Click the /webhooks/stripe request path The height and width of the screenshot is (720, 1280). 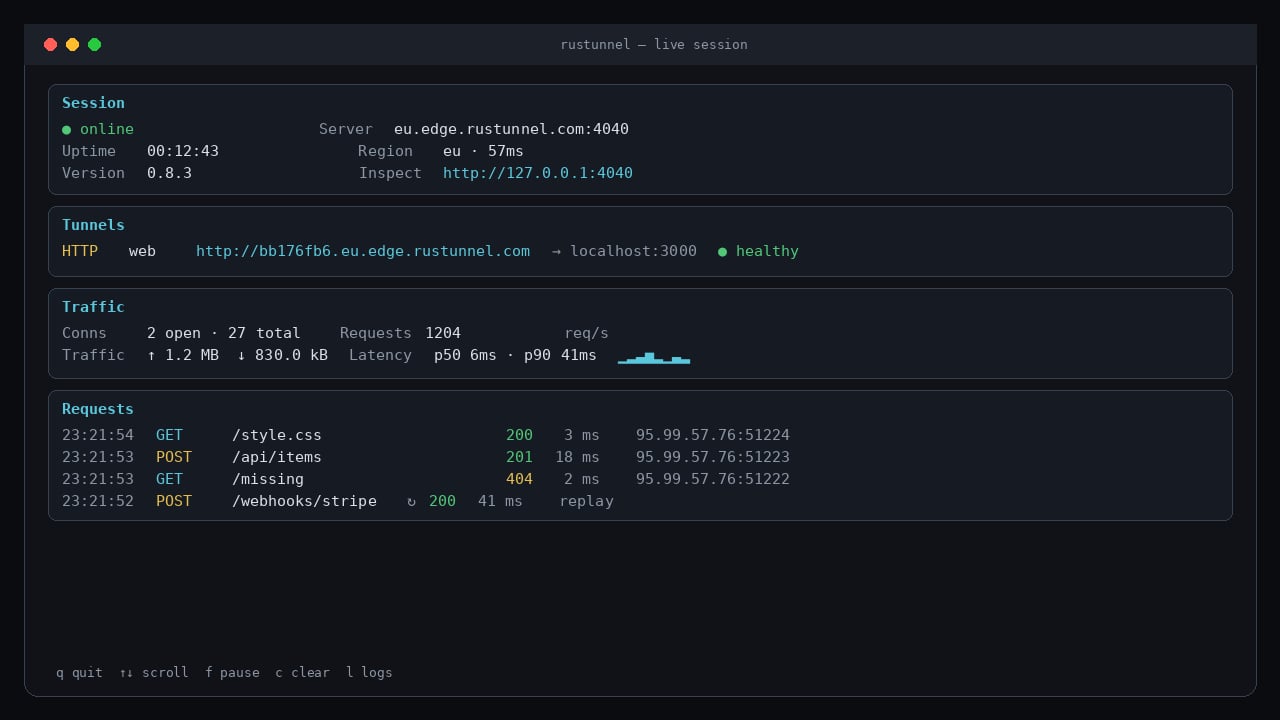point(304,501)
